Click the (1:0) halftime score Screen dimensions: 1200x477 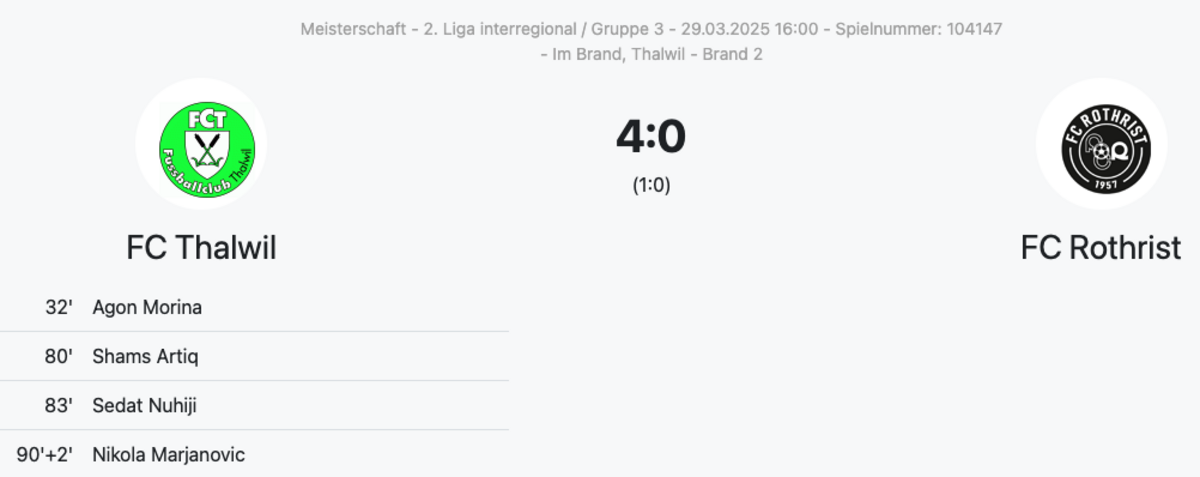651,185
